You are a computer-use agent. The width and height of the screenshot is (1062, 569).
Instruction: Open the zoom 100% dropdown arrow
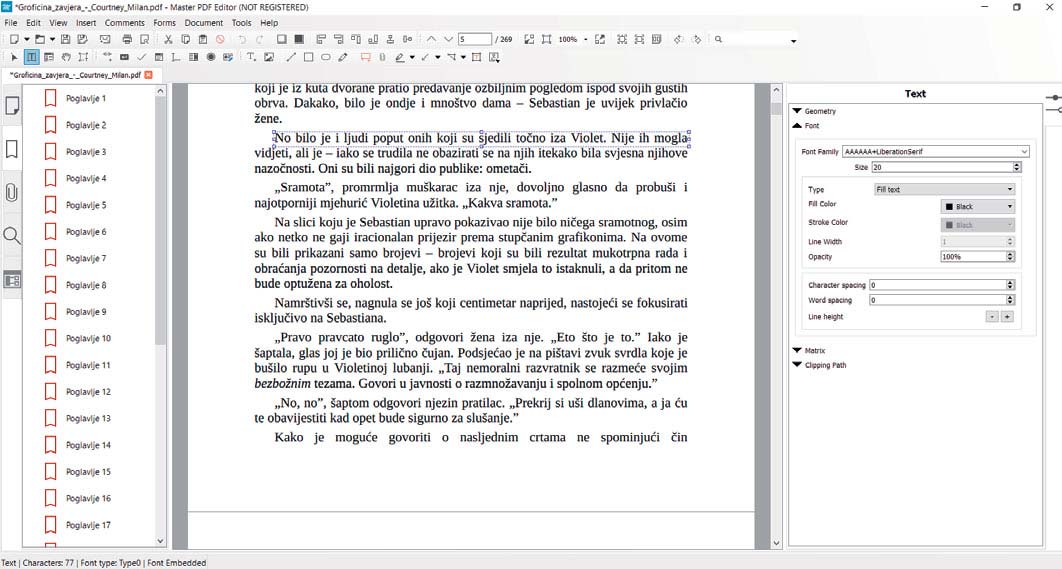(586, 39)
